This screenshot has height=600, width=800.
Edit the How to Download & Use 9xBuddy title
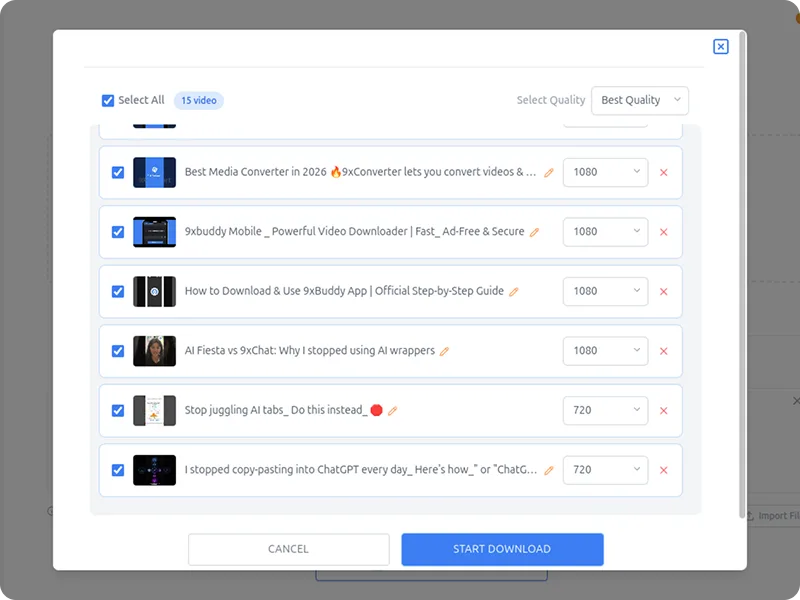tap(514, 291)
